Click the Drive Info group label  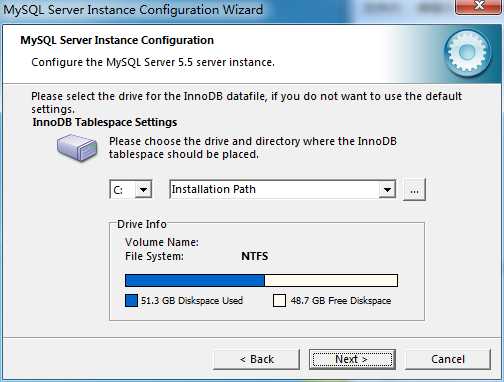[142, 224]
